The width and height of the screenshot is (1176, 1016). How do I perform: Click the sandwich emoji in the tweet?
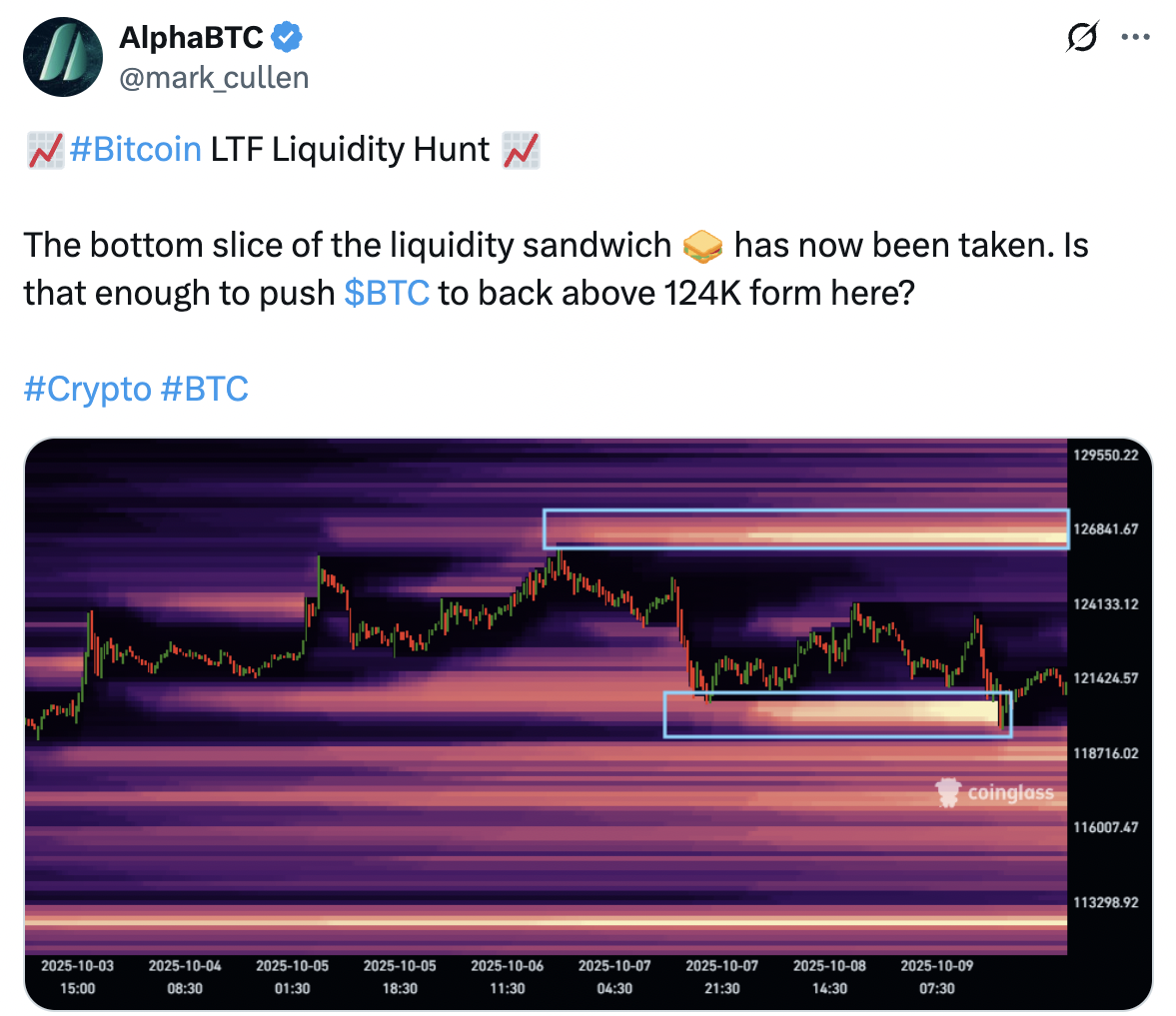coord(703,246)
